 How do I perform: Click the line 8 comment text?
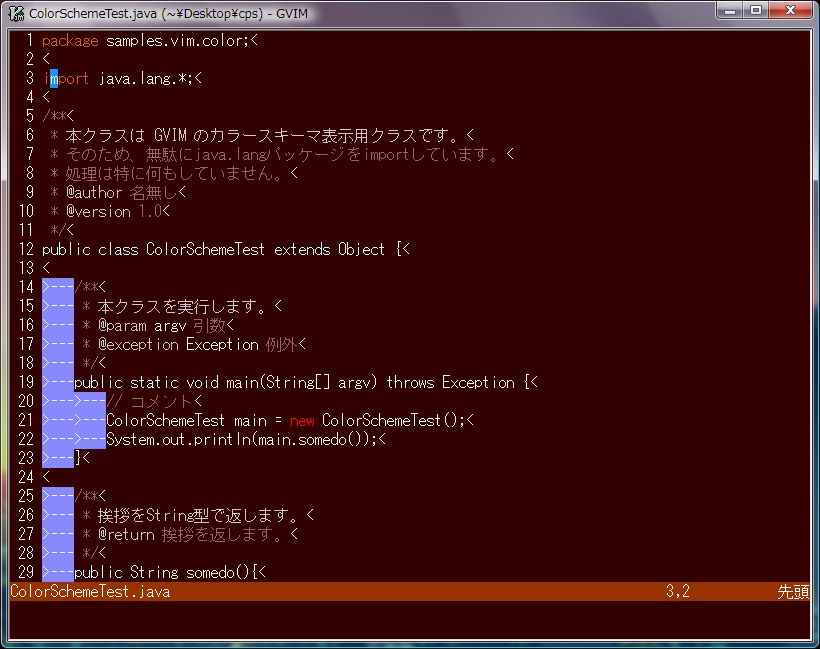(176, 174)
